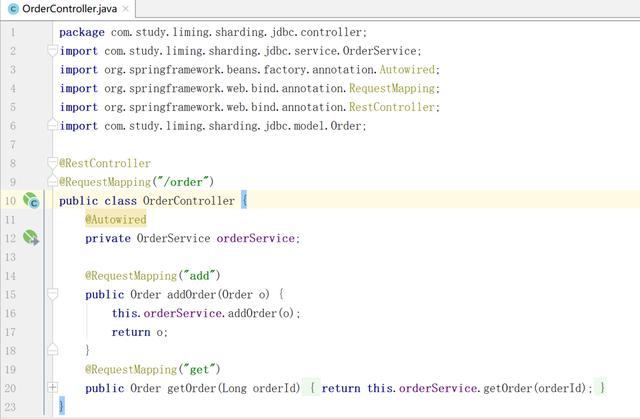Collapse the imports fold marker at line 2
Screen dimensions: 640x419
pos(52,51)
